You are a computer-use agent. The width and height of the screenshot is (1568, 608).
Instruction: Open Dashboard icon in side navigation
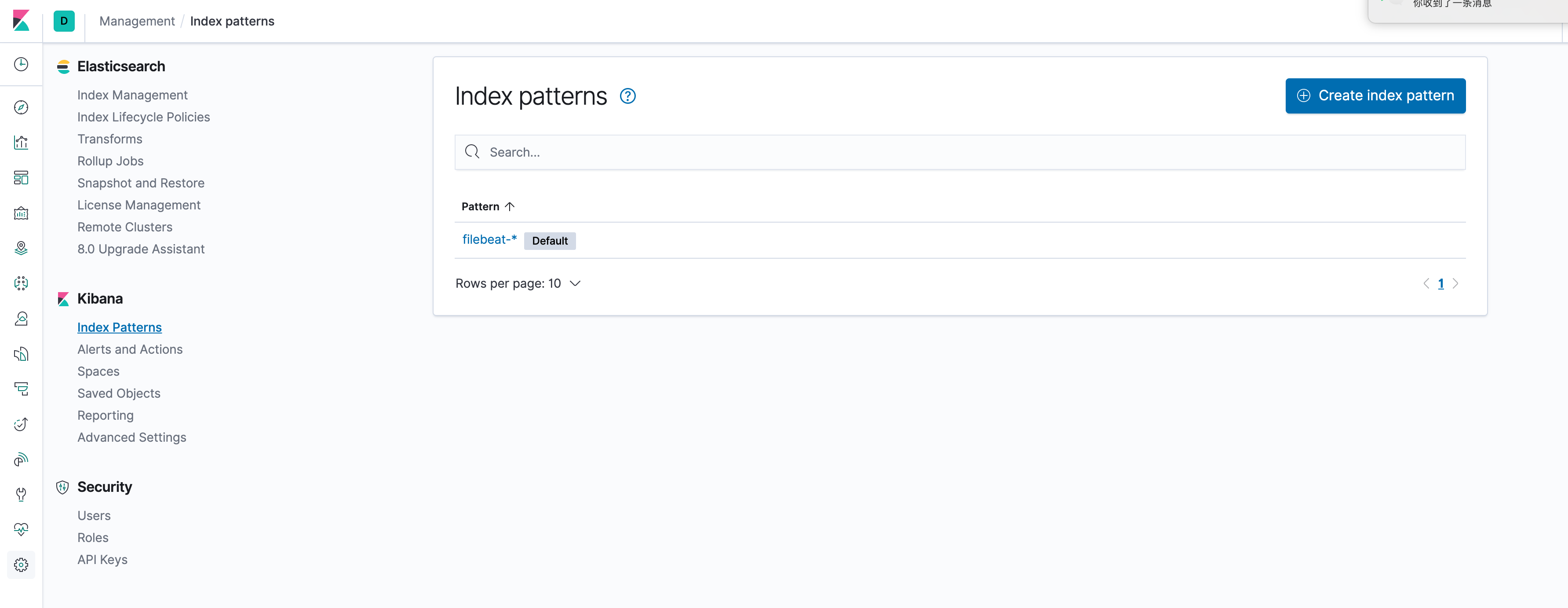click(x=21, y=178)
